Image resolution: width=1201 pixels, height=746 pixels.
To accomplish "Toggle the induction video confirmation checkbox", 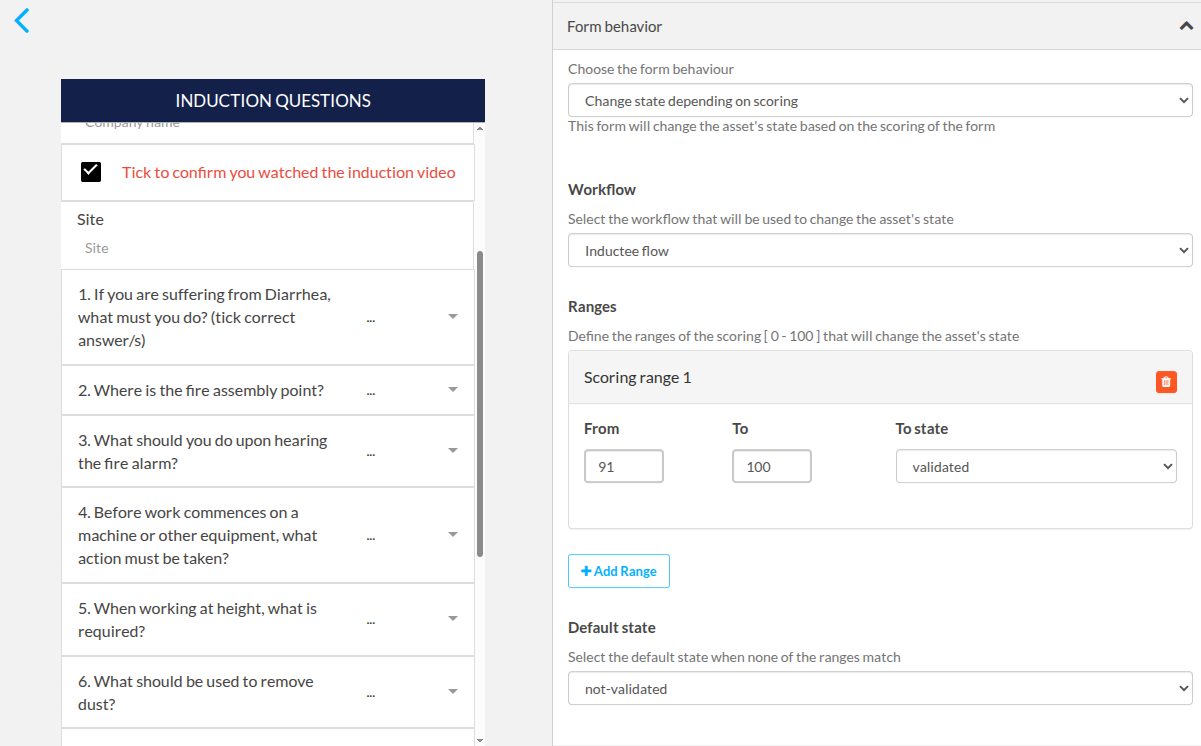I will click(91, 172).
